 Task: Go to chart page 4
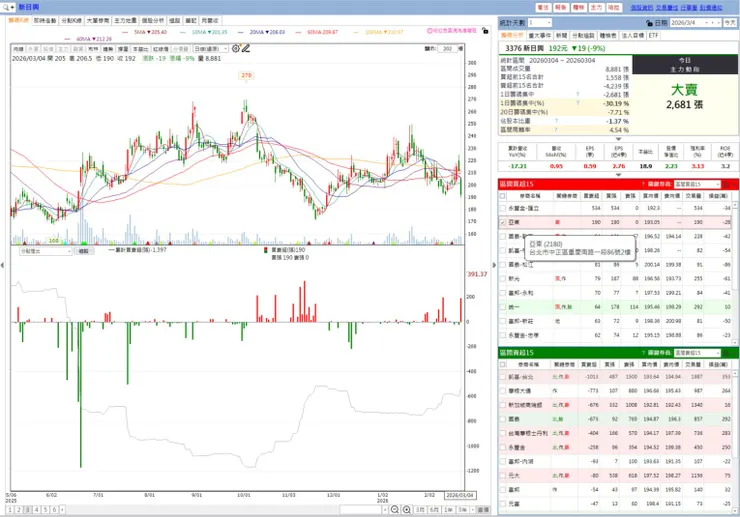tap(36, 509)
